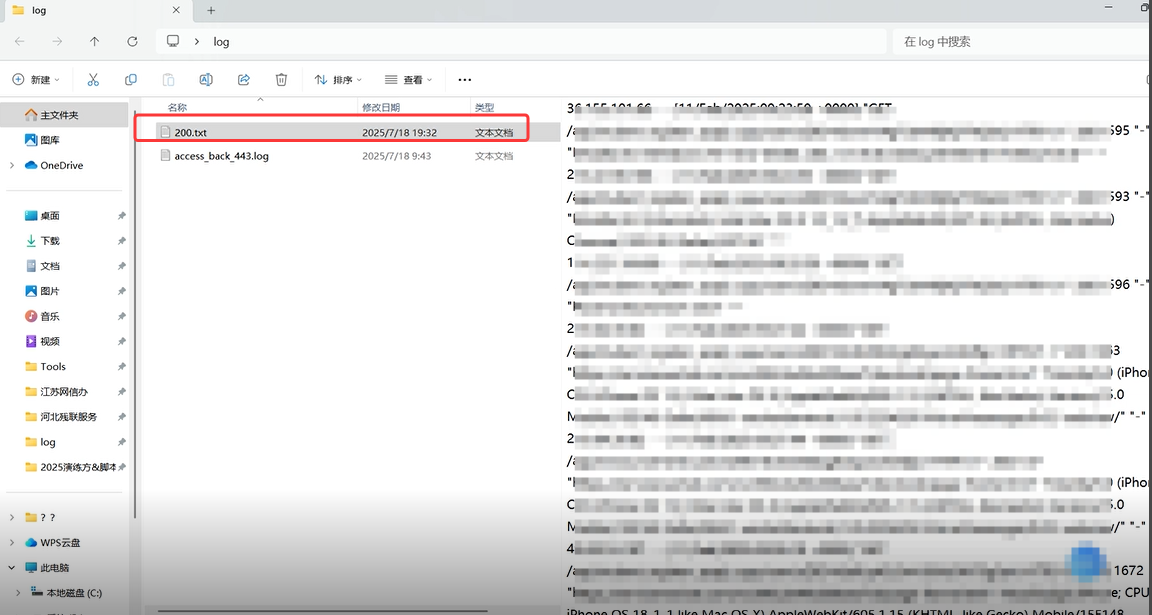
Task: Open the 查看 view dropdown
Action: pyautogui.click(x=408, y=79)
